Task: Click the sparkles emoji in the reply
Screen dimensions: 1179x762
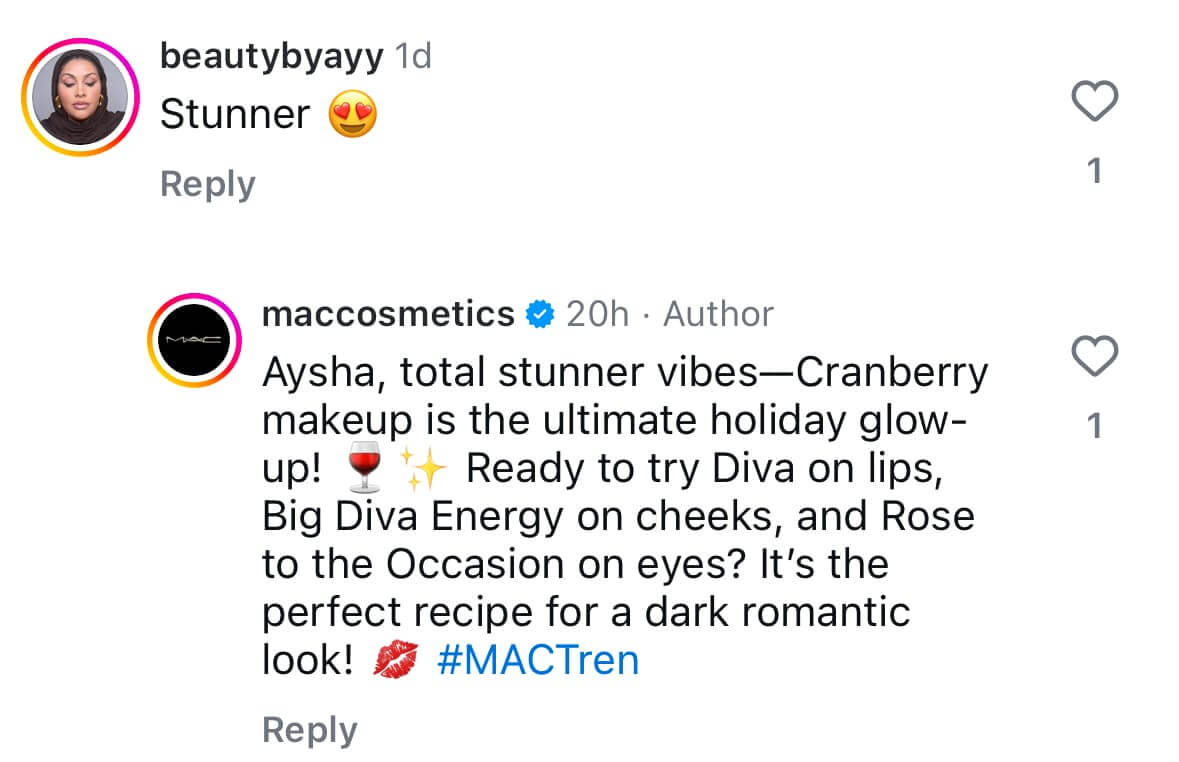Action: point(420,470)
